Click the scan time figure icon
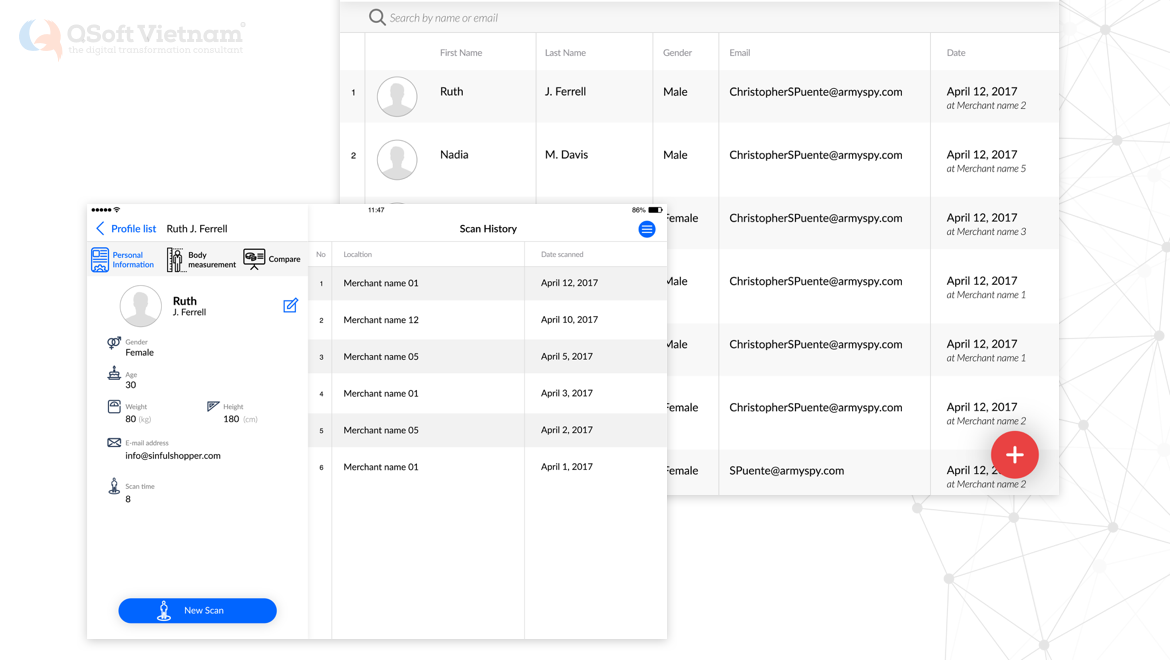 coord(113,486)
